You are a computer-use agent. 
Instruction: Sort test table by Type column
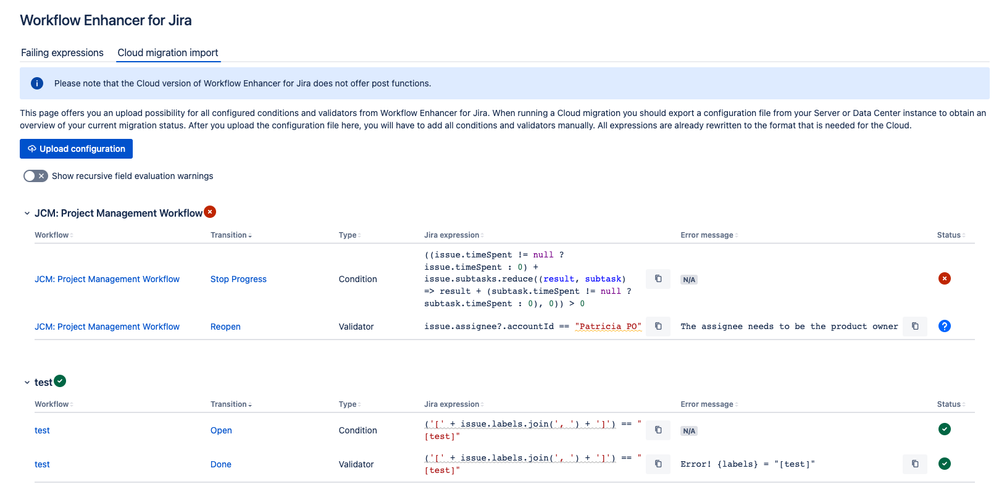point(350,404)
